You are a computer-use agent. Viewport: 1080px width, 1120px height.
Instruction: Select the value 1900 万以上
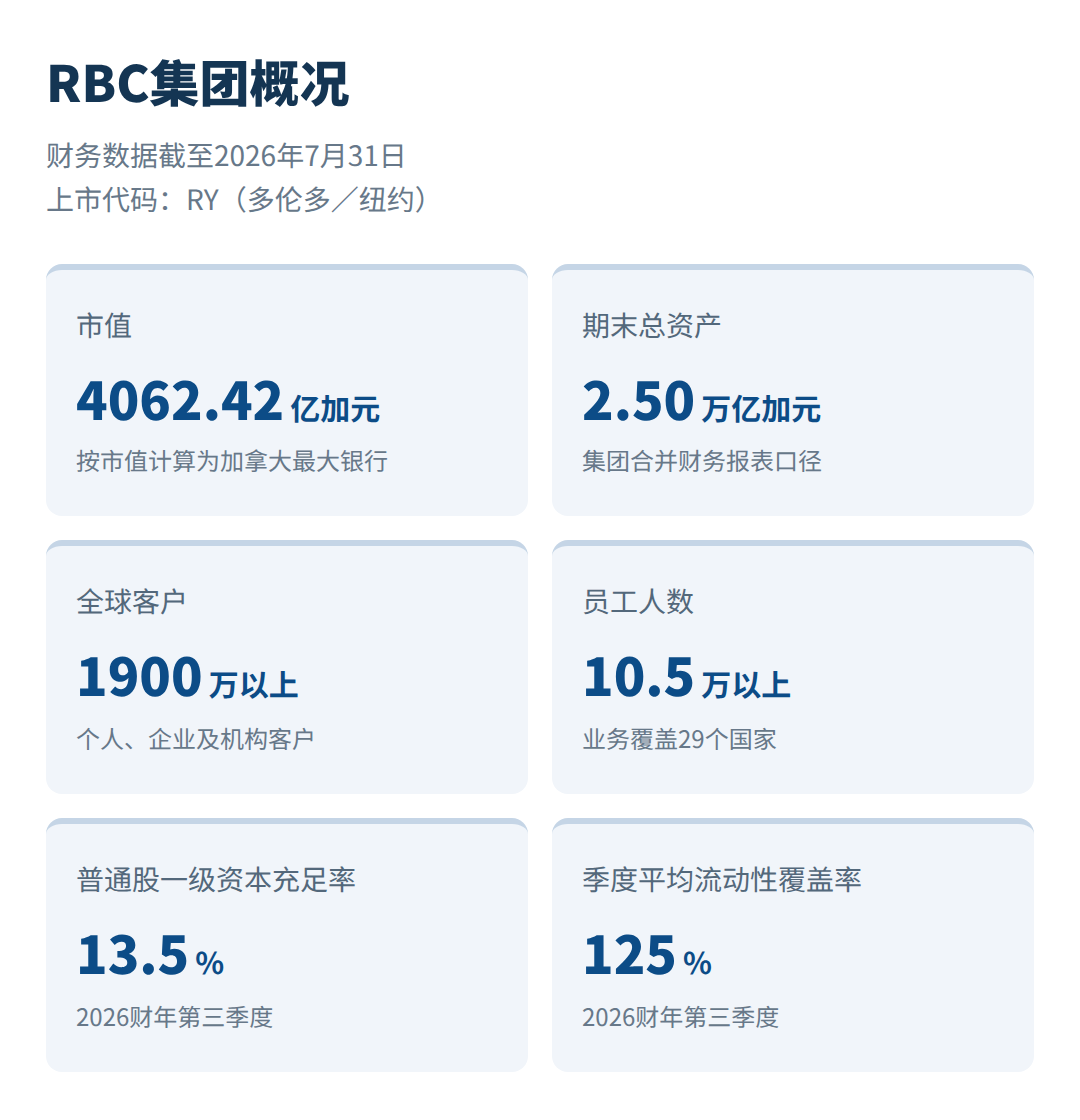tap(188, 677)
